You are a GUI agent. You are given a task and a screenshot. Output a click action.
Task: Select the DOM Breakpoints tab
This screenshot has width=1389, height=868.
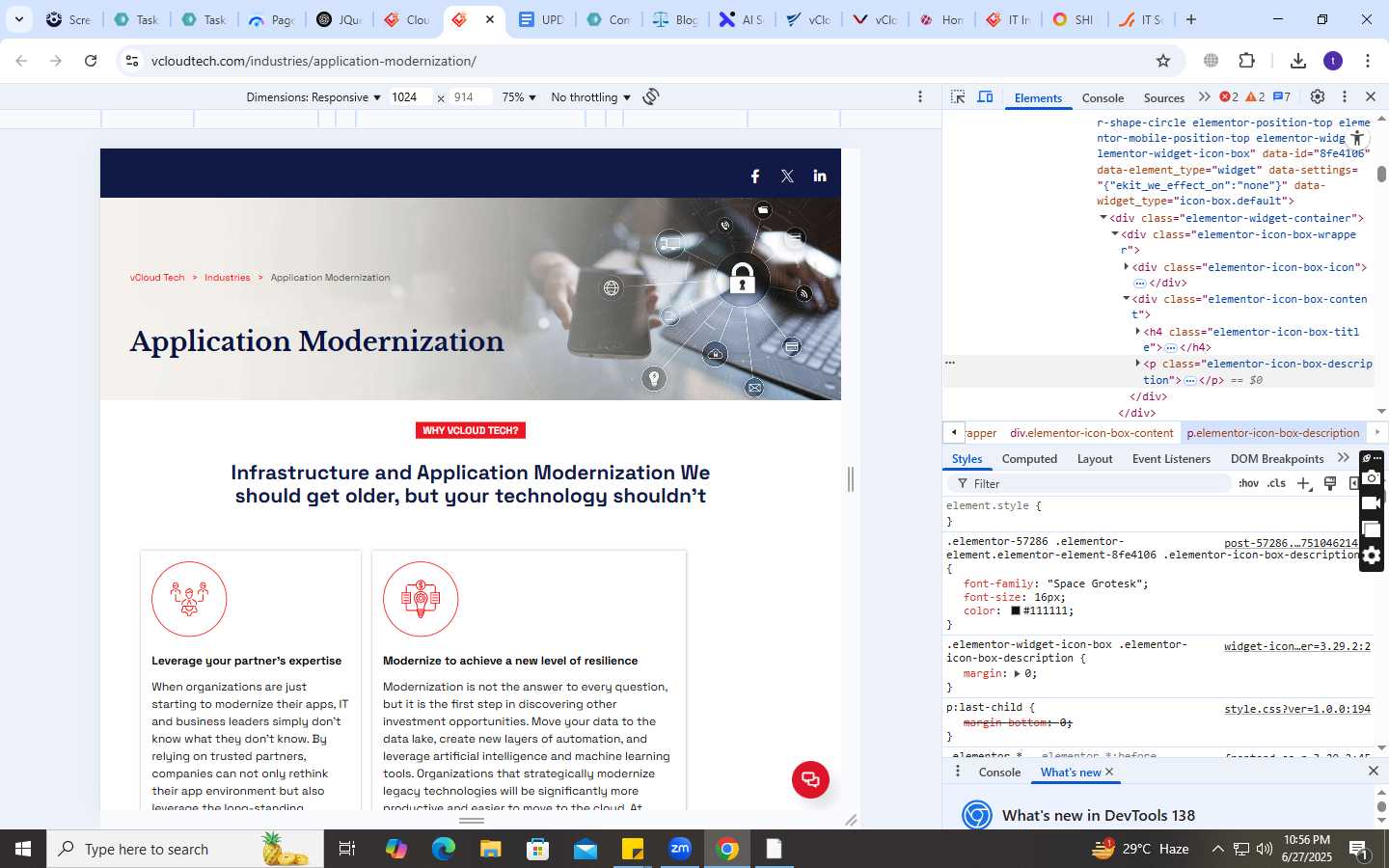click(x=1277, y=459)
